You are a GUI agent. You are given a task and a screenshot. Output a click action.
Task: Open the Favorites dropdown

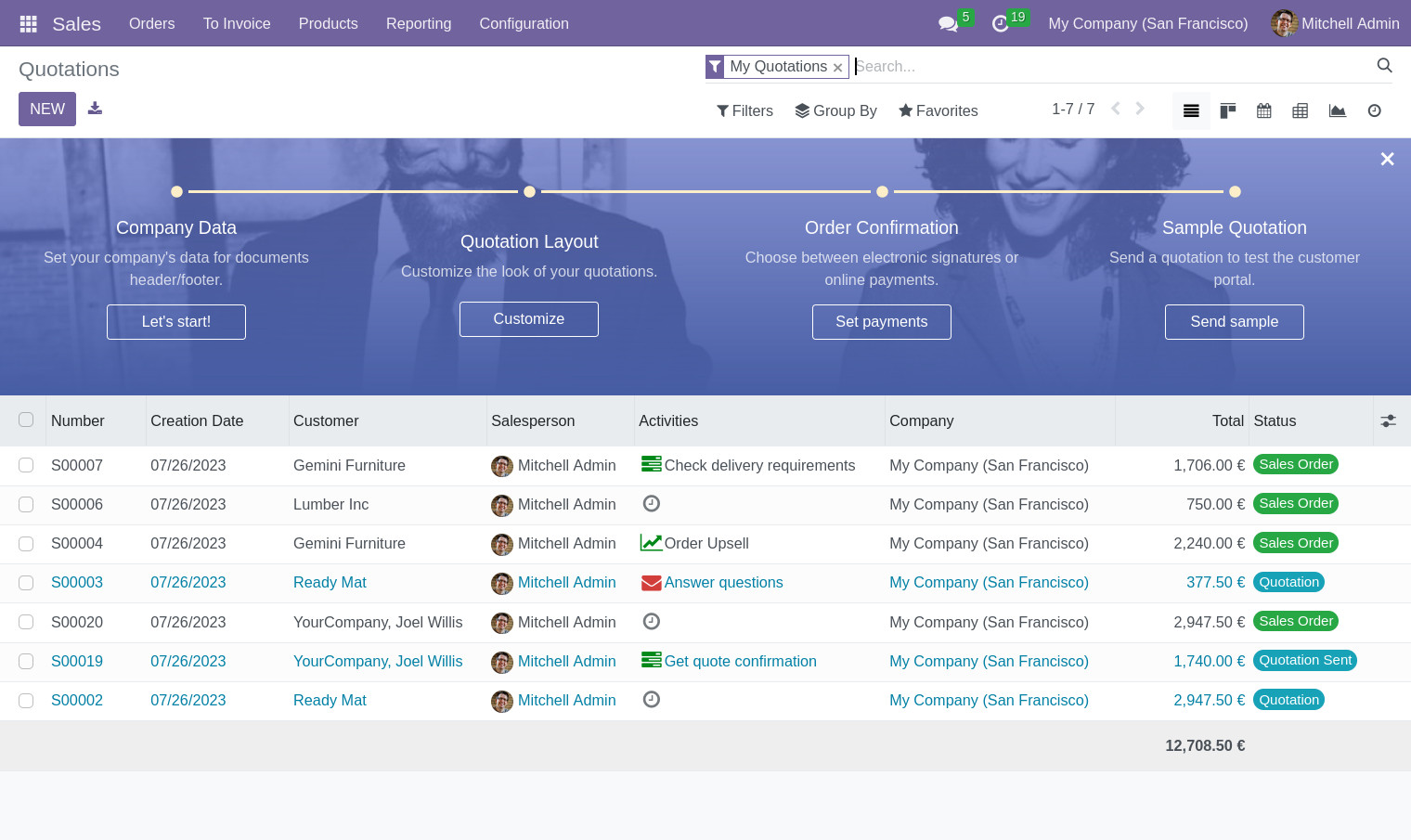coord(938,110)
